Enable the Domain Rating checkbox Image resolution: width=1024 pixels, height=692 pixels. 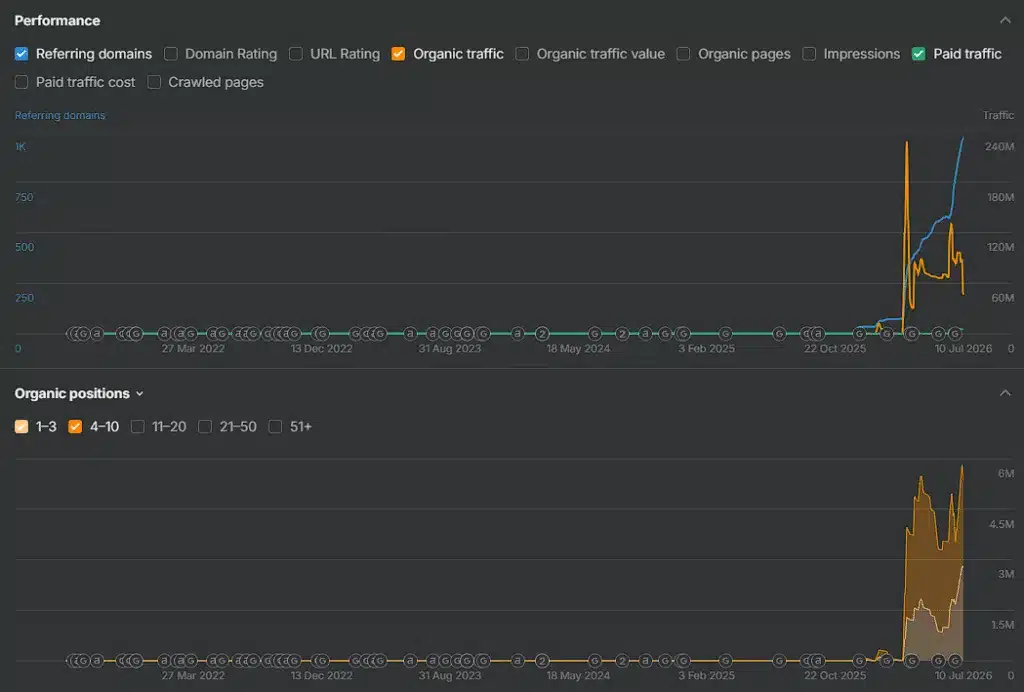170,54
